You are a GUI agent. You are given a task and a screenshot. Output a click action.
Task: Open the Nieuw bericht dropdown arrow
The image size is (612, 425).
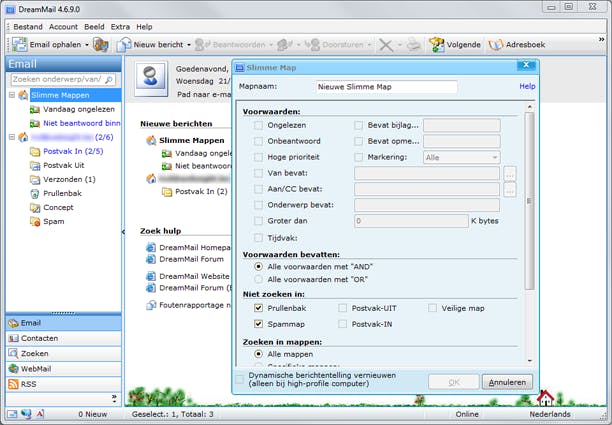click(189, 45)
